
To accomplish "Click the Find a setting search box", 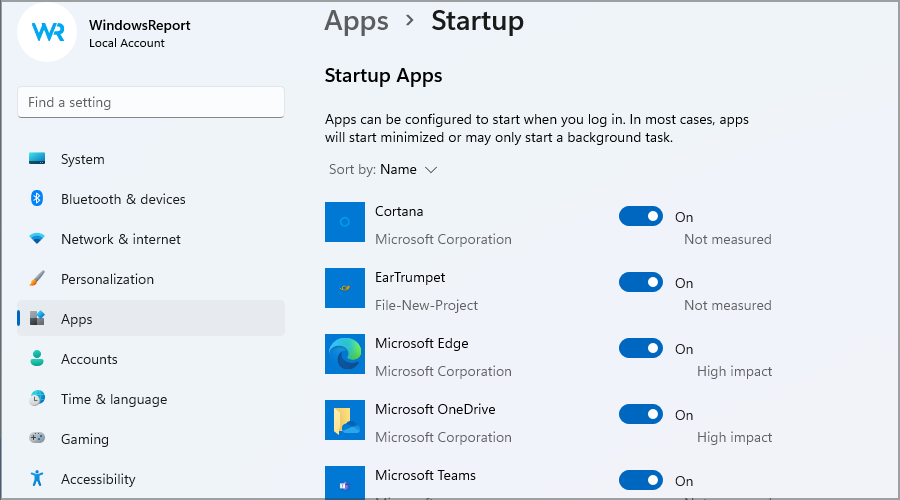I will [151, 102].
